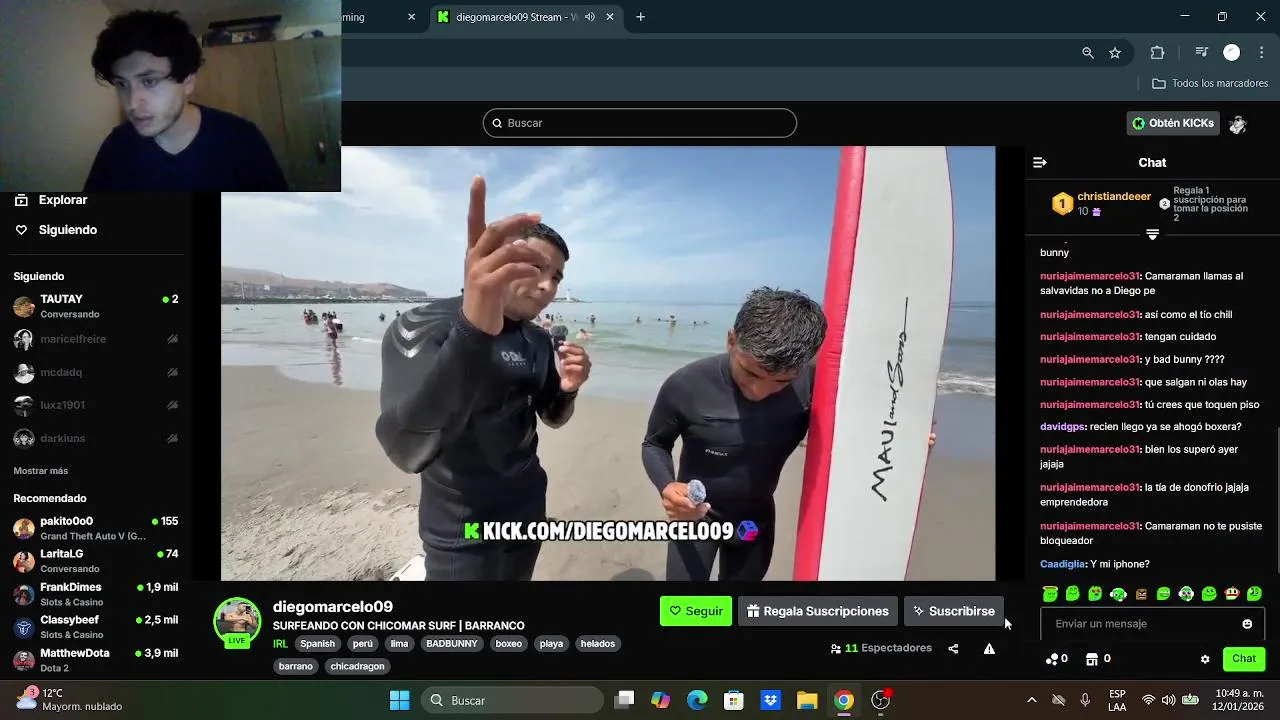Insert the brown angry face emote
The width and height of the screenshot is (1280, 720).
(x=1141, y=594)
